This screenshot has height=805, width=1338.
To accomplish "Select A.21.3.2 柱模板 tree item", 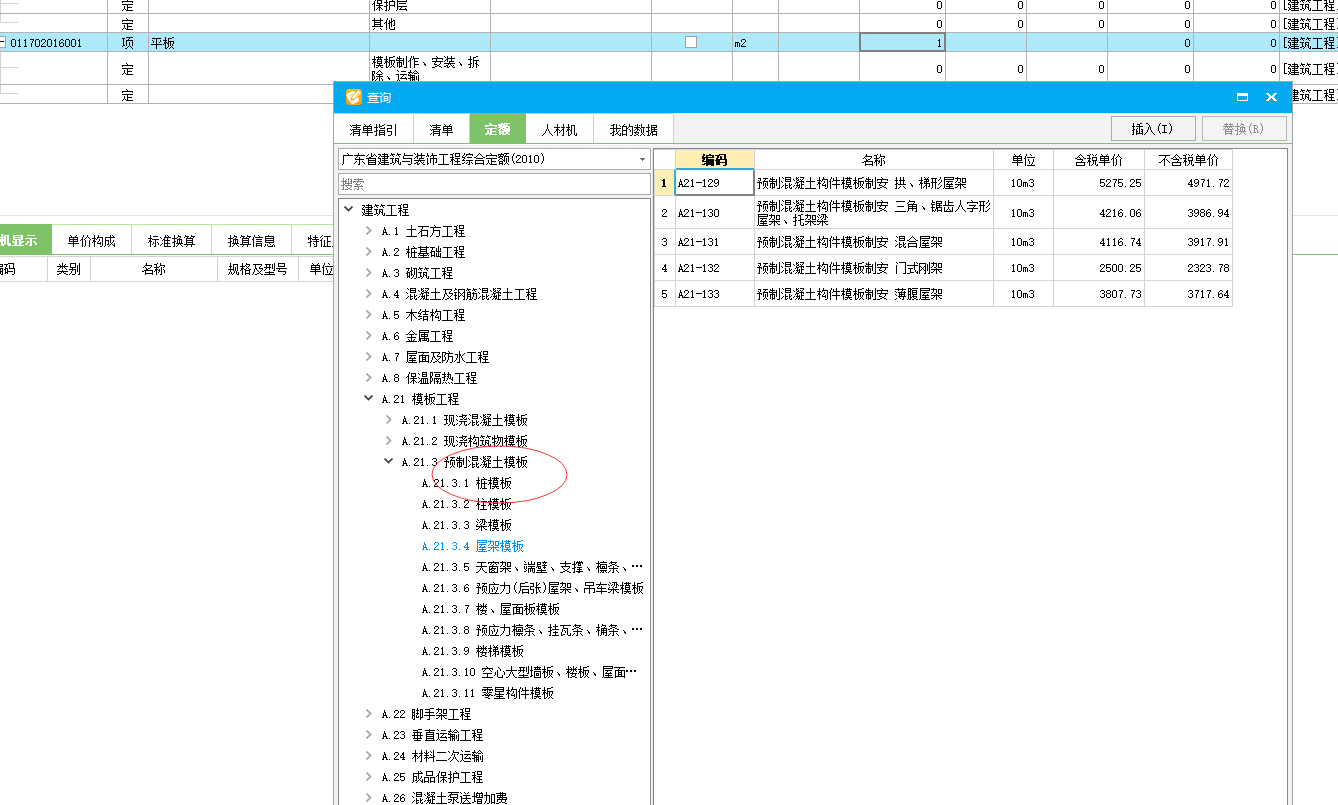I will tap(467, 504).
